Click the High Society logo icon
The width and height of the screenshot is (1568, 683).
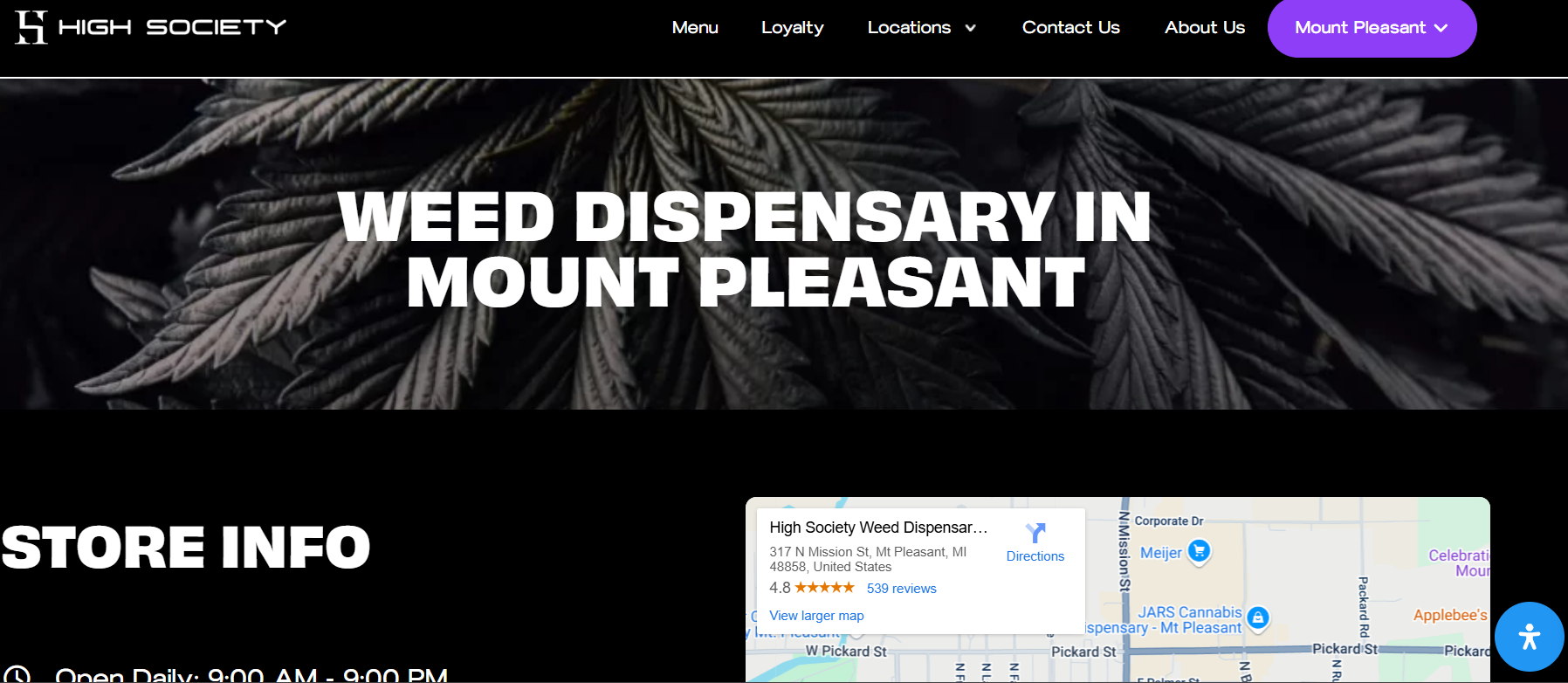click(x=31, y=27)
